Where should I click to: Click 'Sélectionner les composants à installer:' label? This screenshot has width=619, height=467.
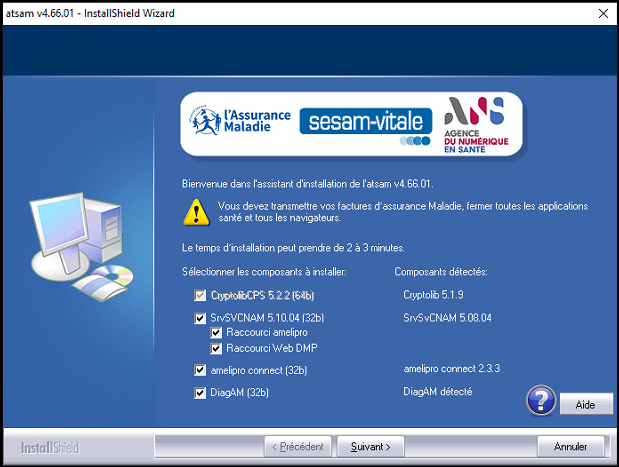(264, 272)
